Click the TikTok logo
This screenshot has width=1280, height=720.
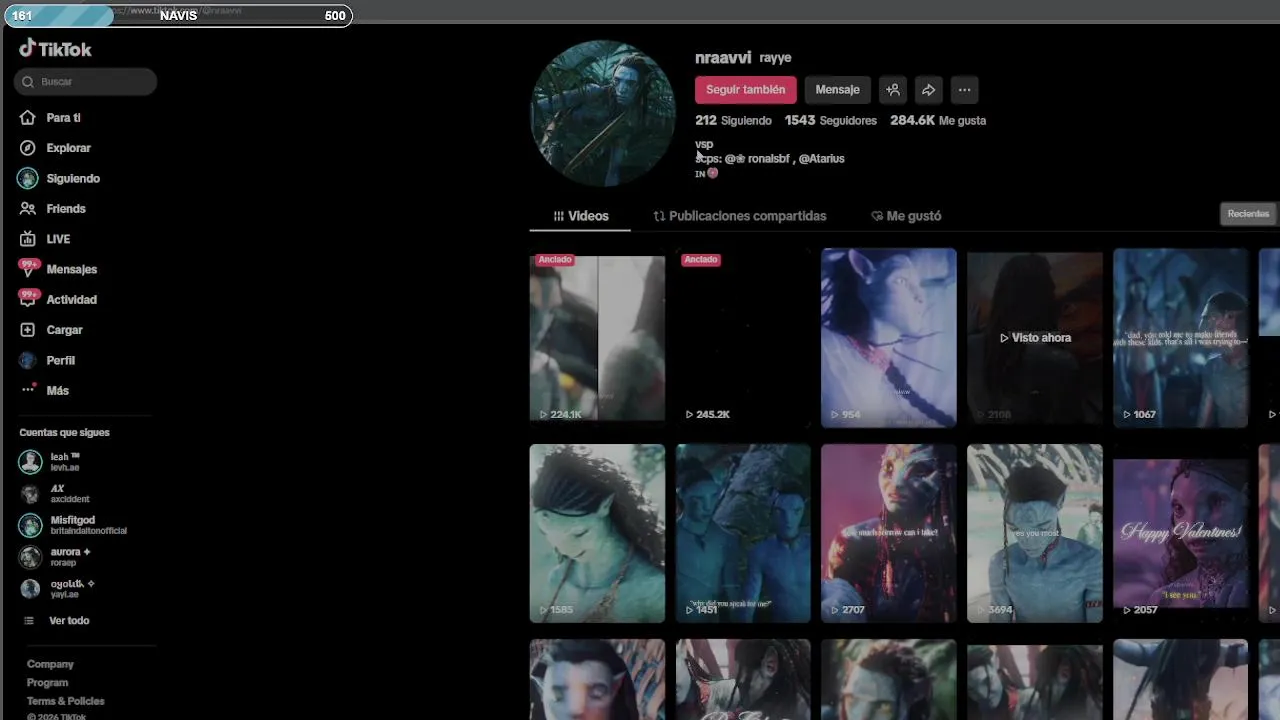click(55, 49)
